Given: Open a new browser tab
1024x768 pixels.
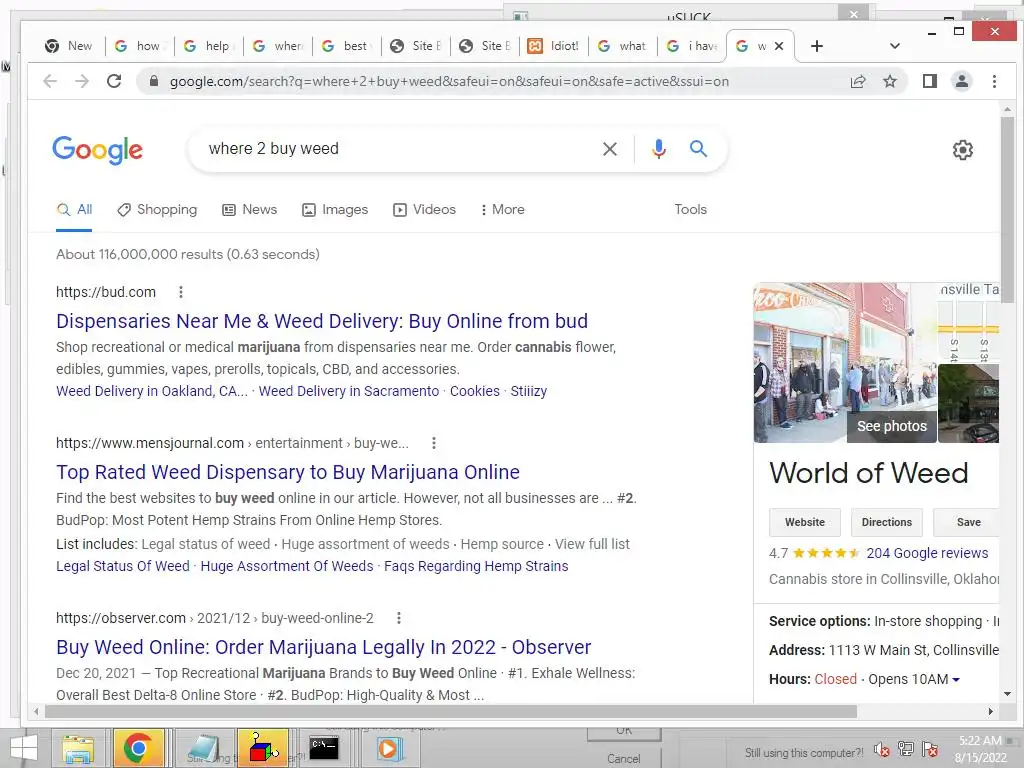Looking at the screenshot, I should coord(816,46).
